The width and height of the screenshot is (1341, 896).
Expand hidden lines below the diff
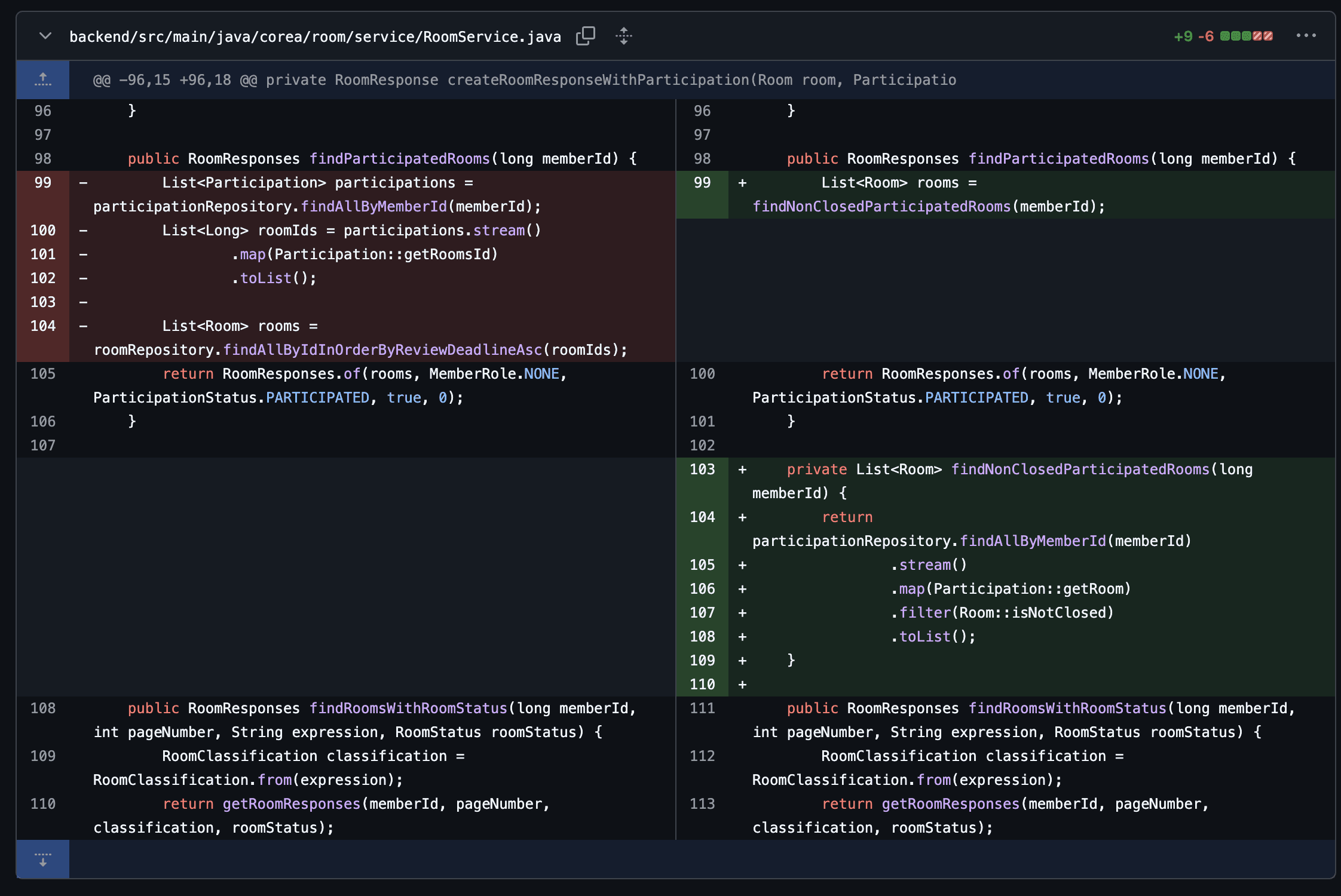[x=43, y=859]
